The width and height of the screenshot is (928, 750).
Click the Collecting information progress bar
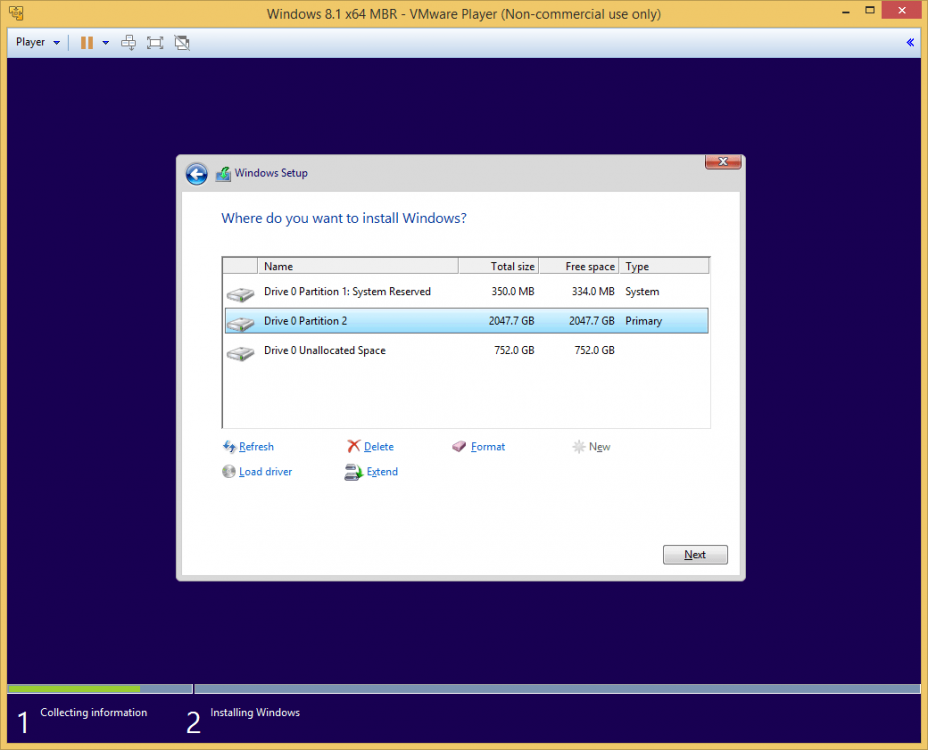click(x=73, y=688)
